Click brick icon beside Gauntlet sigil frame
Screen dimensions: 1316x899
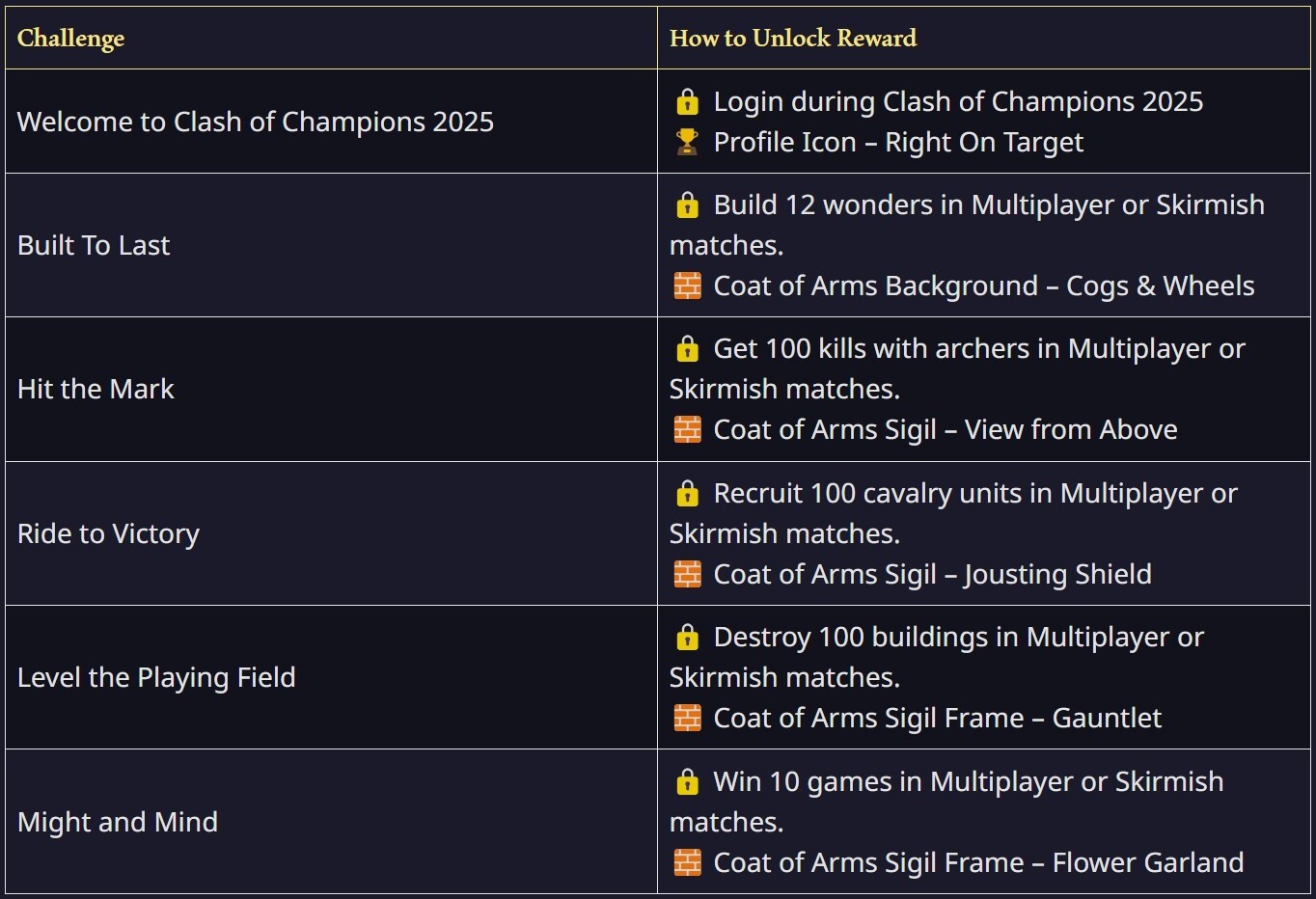687,718
